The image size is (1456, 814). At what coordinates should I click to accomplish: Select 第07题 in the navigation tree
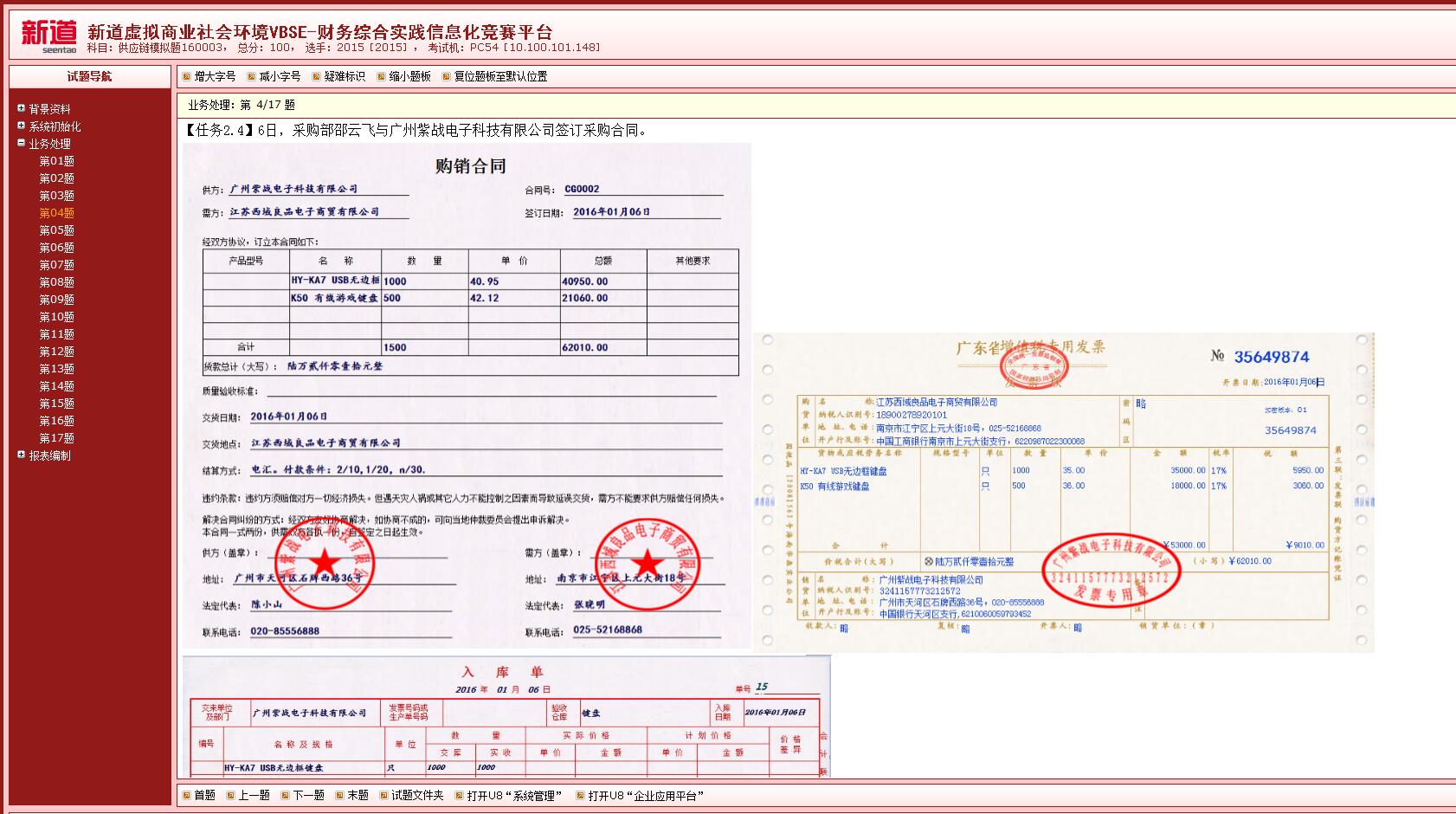(56, 265)
